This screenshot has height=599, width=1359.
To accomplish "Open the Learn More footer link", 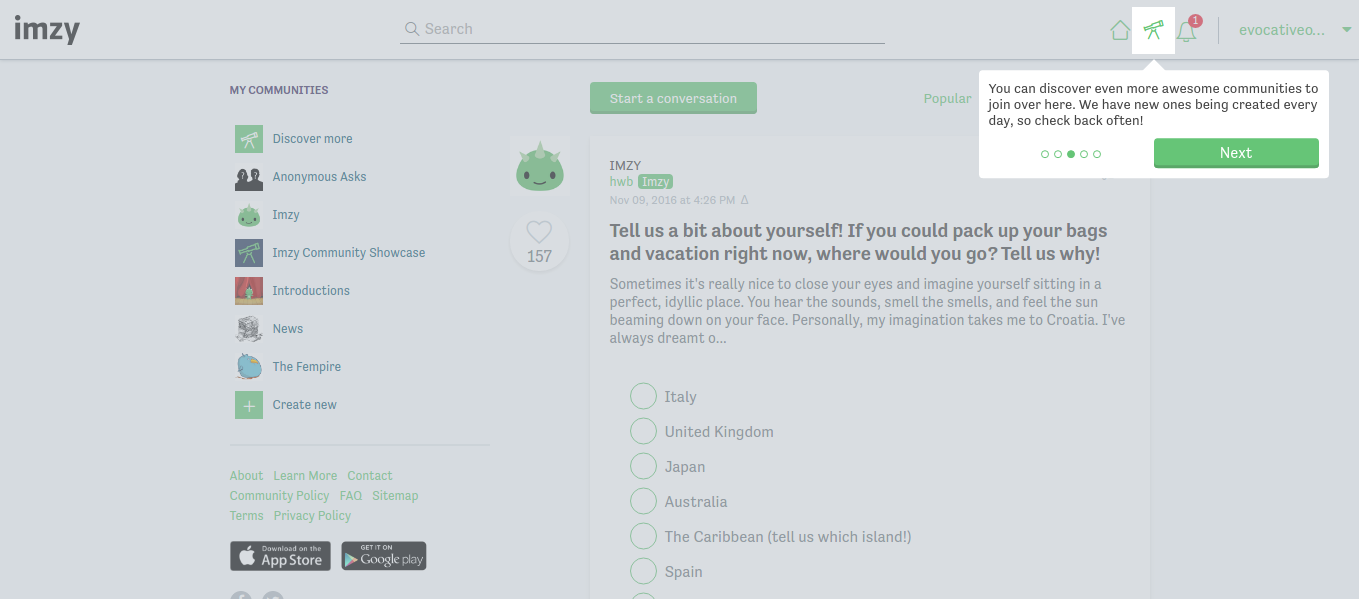I will coord(305,476).
